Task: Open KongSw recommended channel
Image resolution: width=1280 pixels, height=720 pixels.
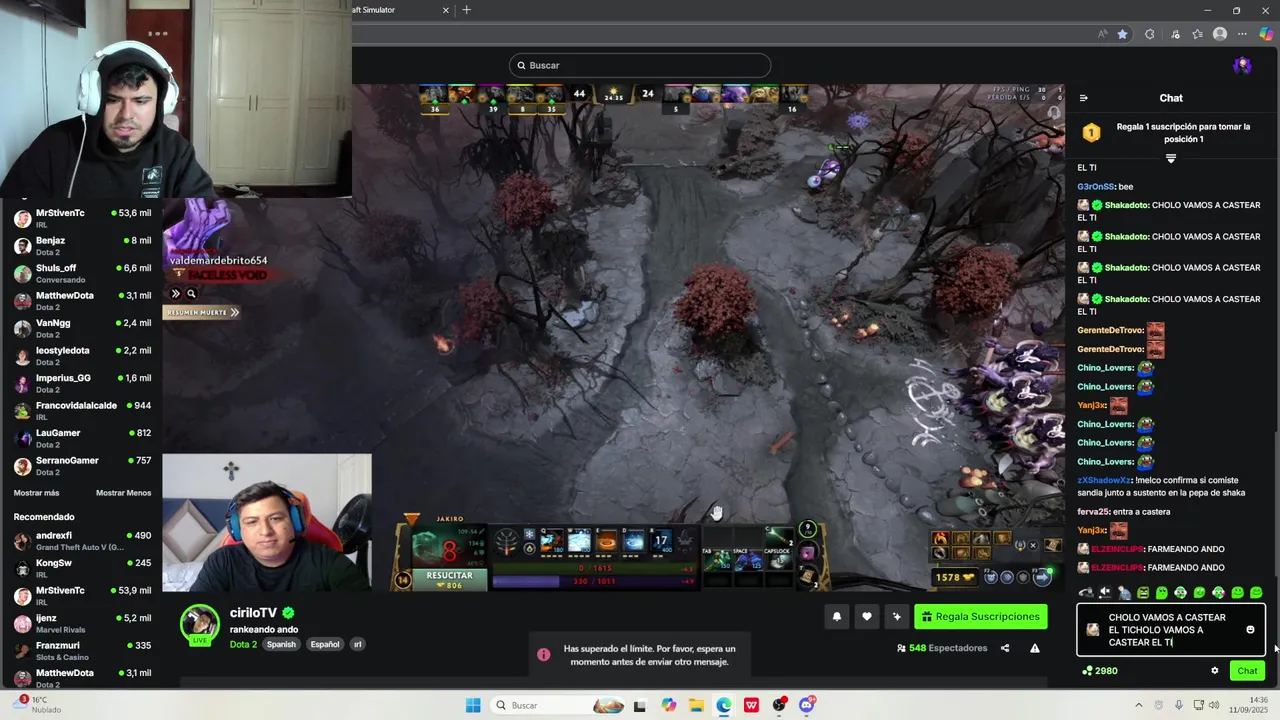Action: pos(82,568)
